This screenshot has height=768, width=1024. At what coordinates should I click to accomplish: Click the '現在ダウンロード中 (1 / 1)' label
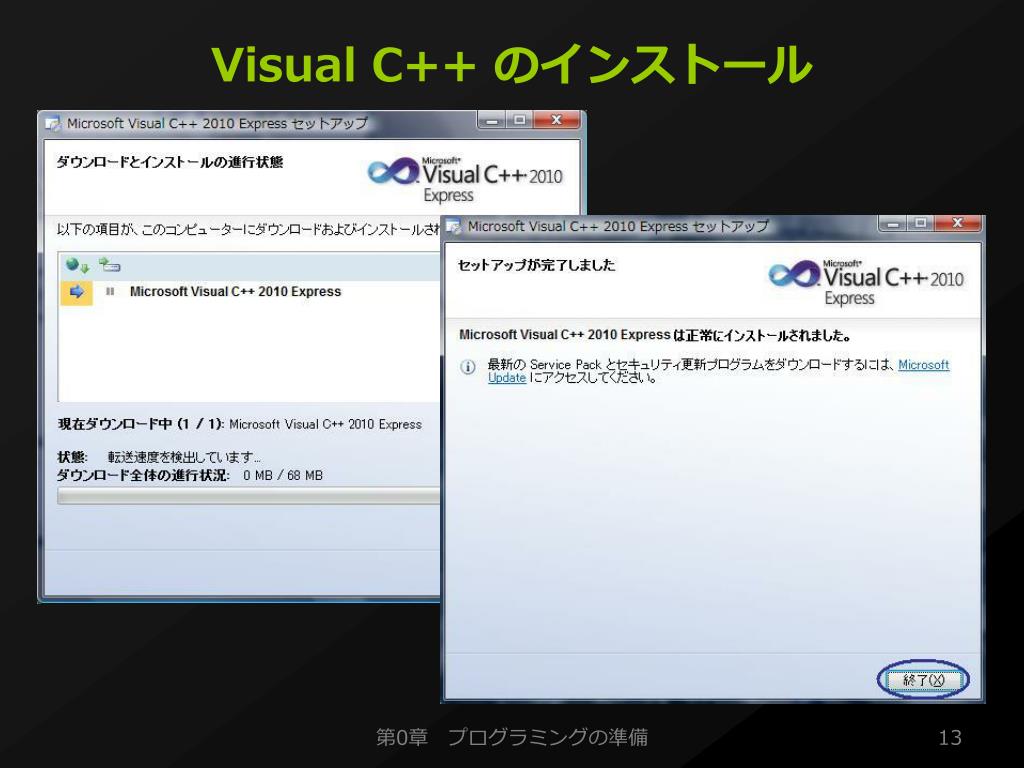click(141, 424)
